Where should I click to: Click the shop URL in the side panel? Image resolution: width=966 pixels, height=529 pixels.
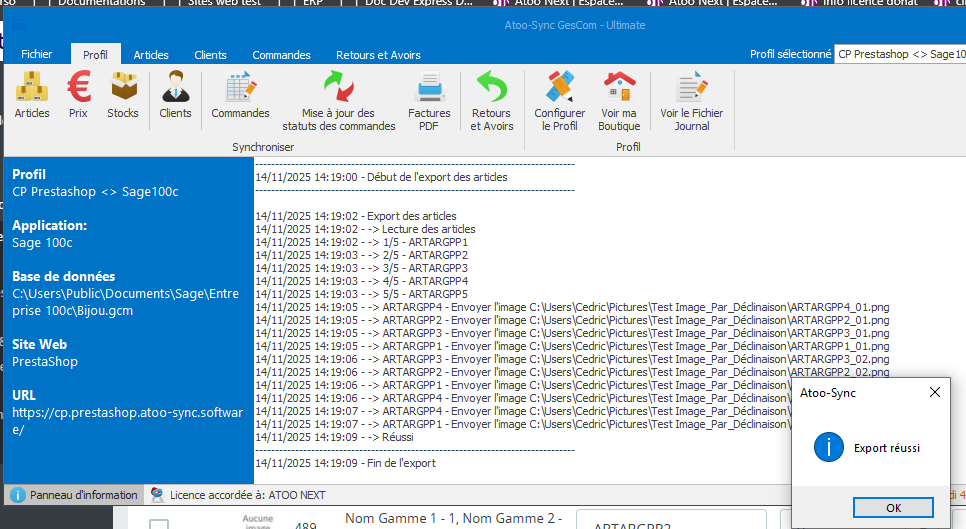[x=128, y=421]
